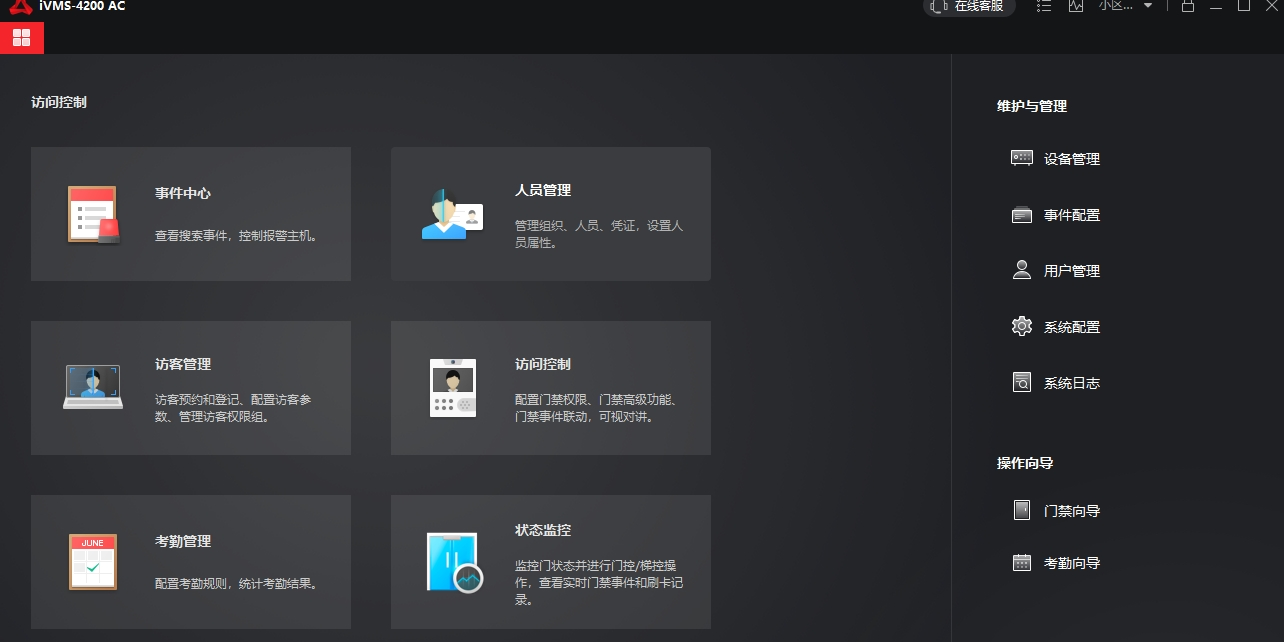This screenshot has width=1284, height=642.
Task: Go to 用户管理 user management
Action: (1070, 271)
